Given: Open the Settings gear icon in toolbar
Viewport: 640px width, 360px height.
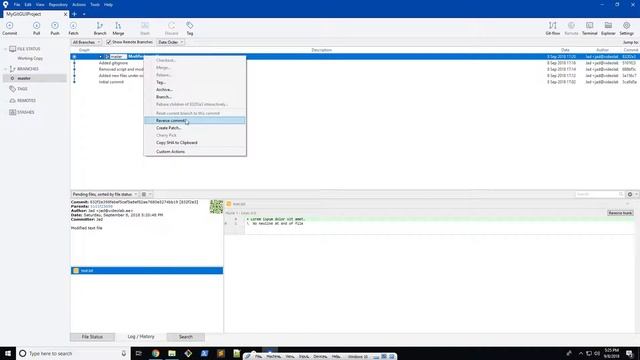Looking at the screenshot, I should (627, 28).
